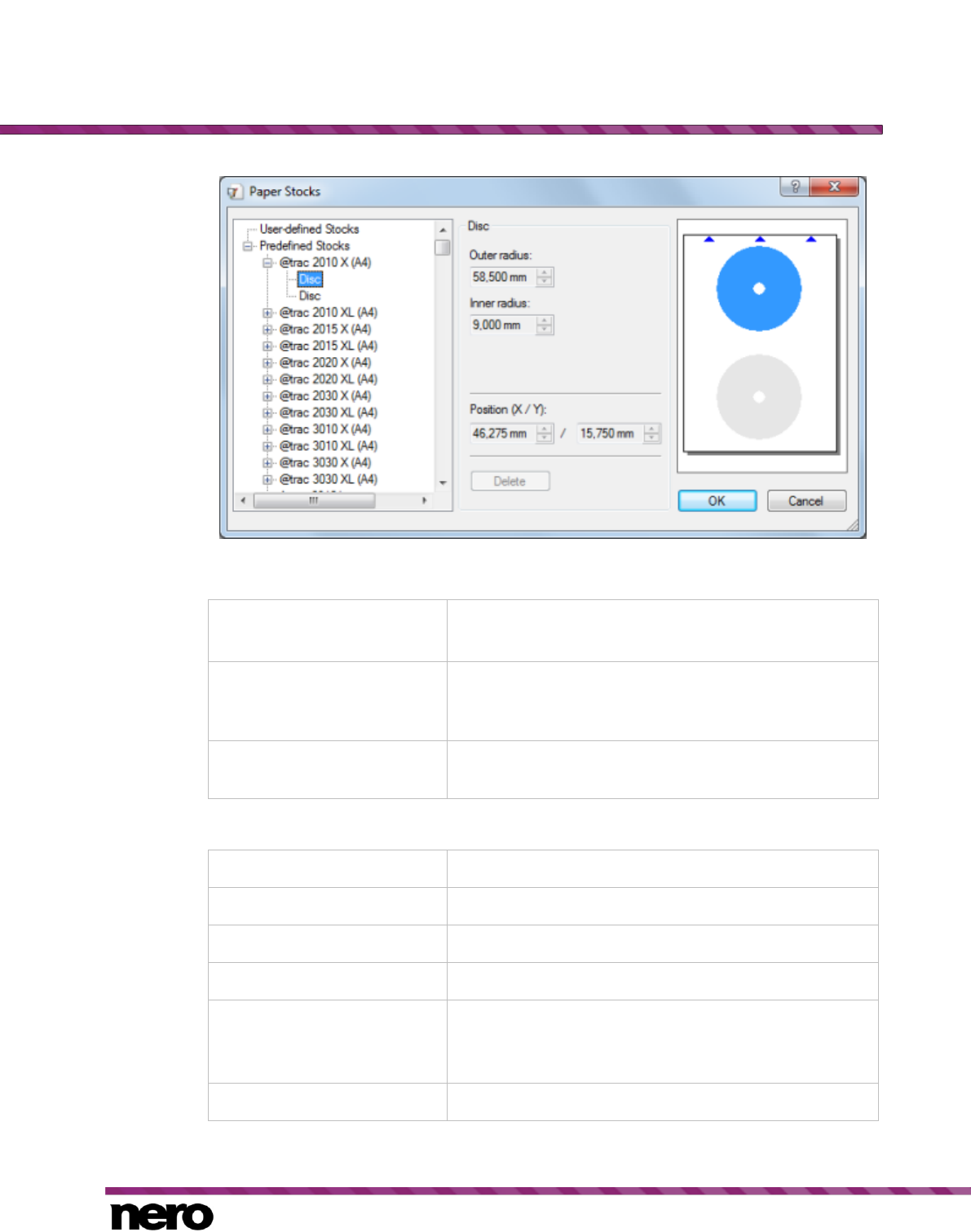Click the tree's vertical scroll up arrow

(443, 230)
